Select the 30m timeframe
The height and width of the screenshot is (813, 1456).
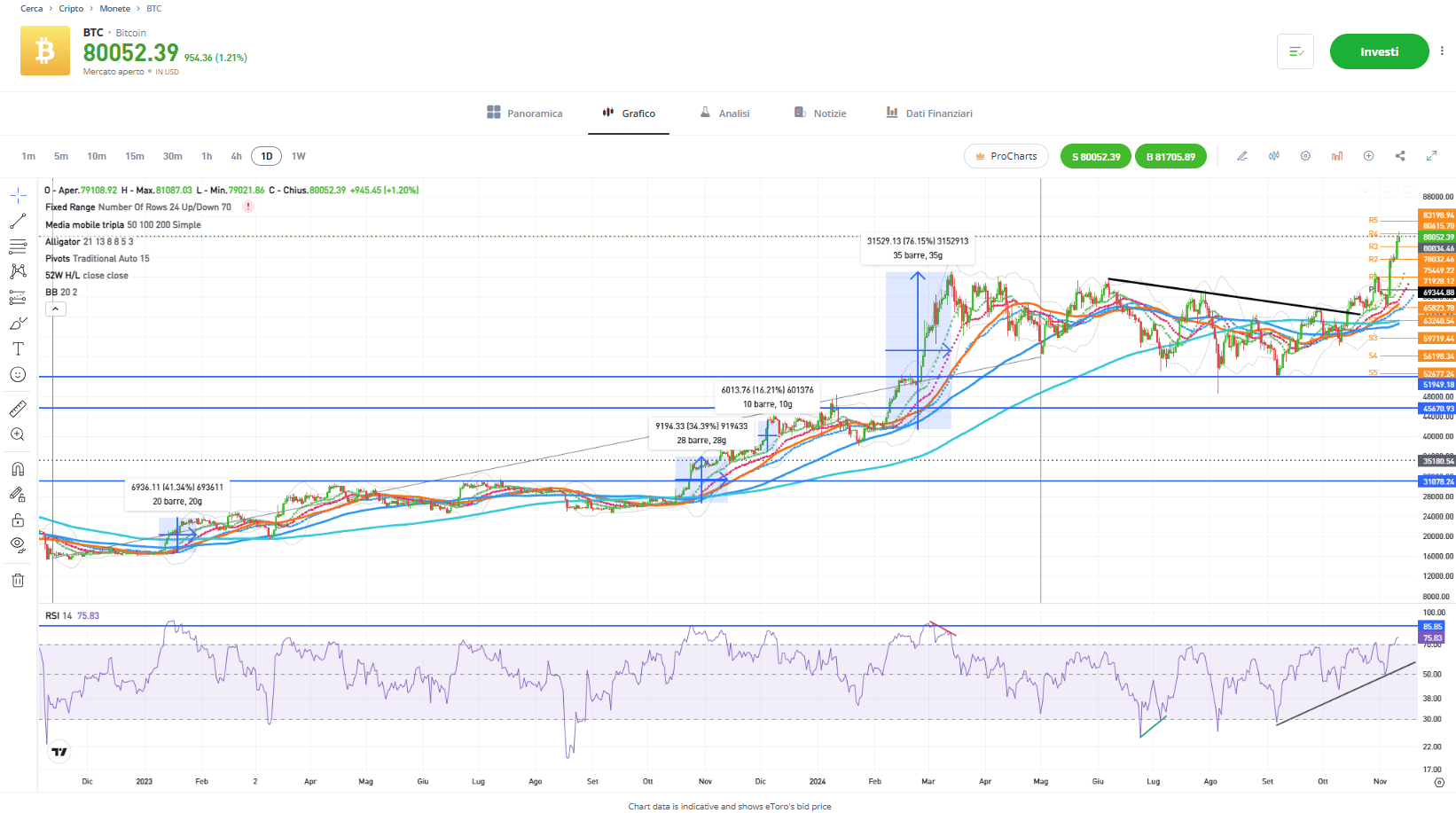click(x=173, y=156)
